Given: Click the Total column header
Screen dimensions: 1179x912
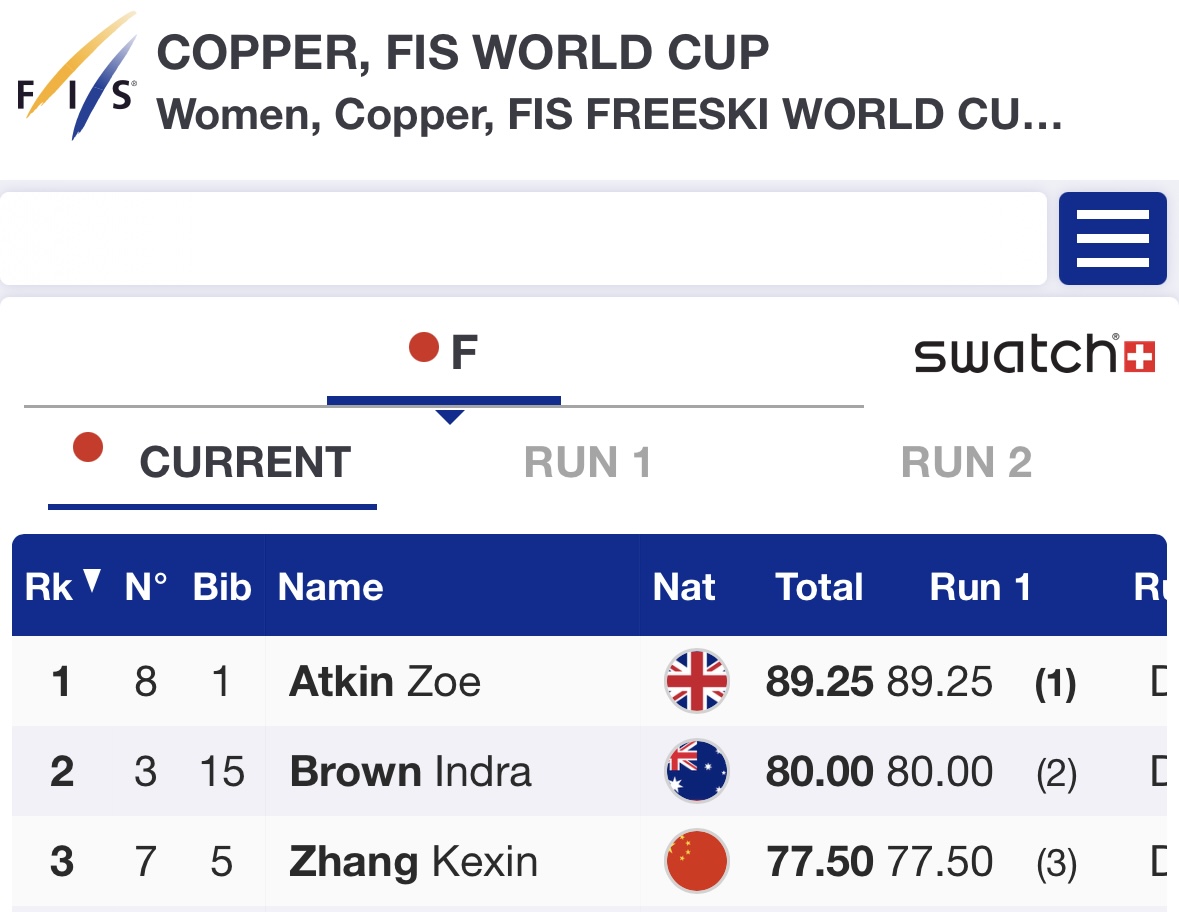Looking at the screenshot, I should (819, 587).
